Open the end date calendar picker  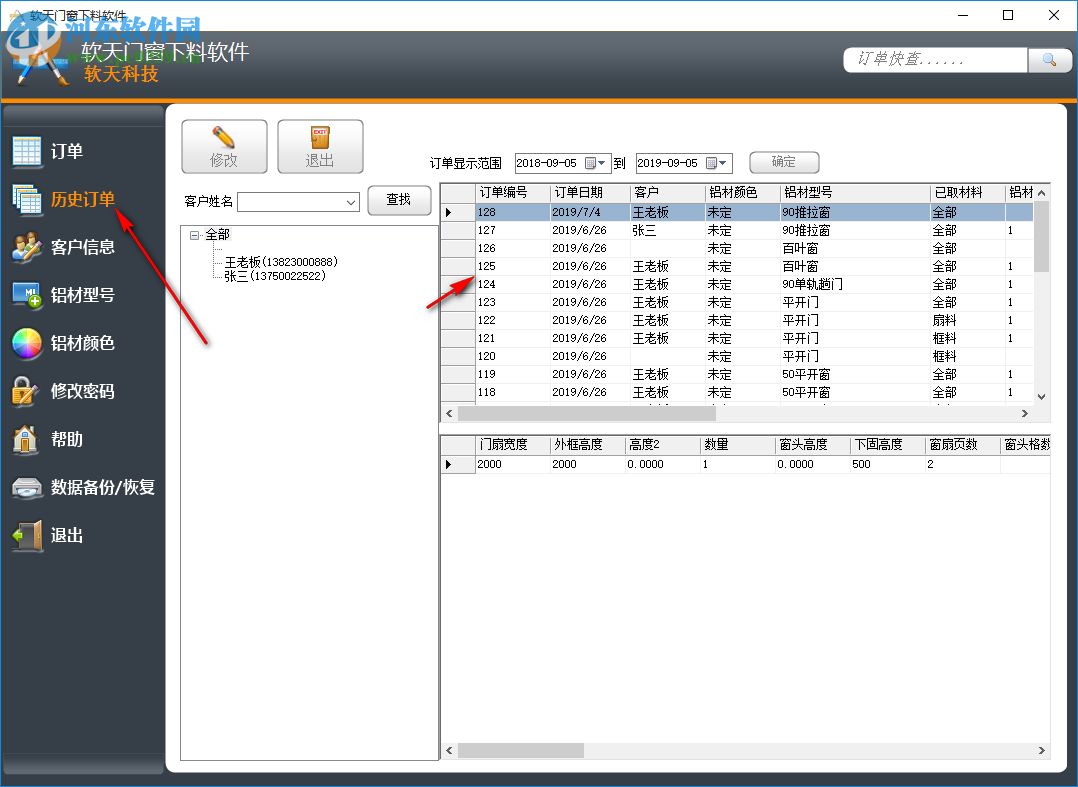pyautogui.click(x=717, y=163)
